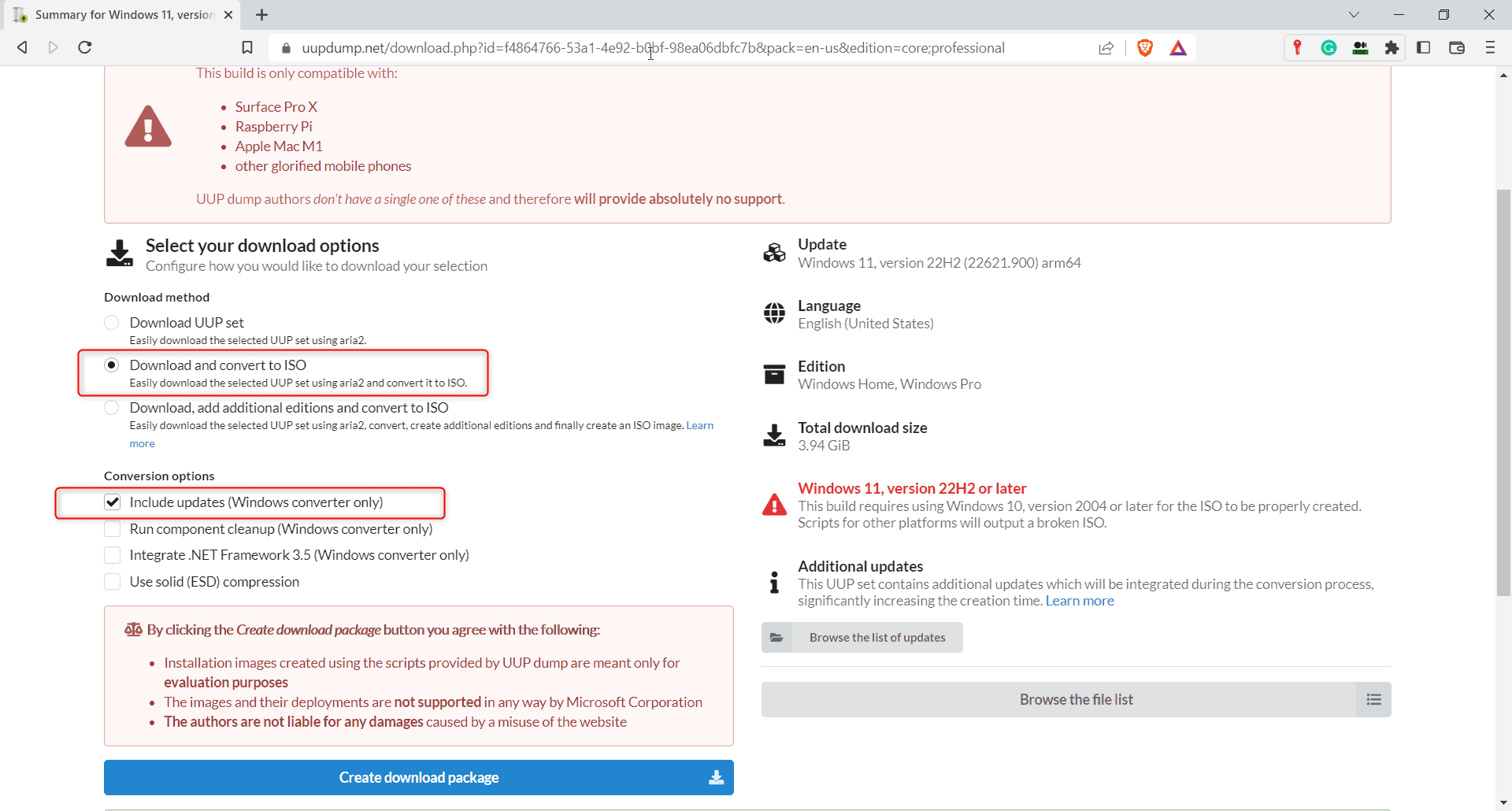
Task: Open the tab search dropdown chevron
Action: pos(1354,15)
